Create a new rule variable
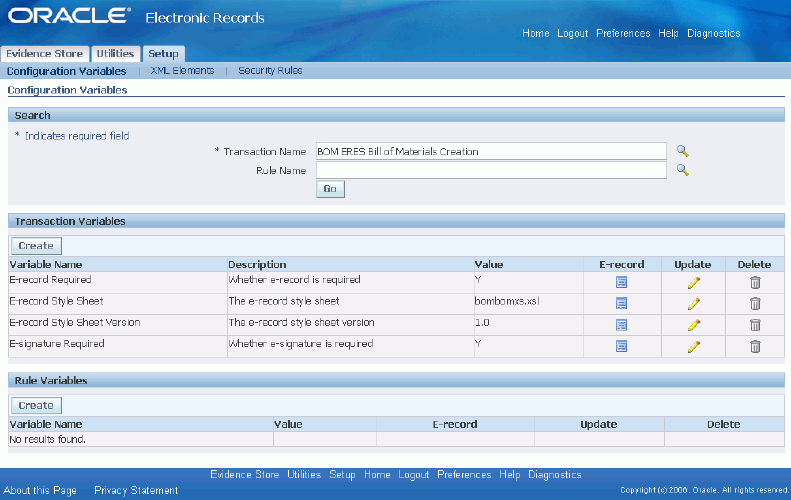791x500 pixels. click(36, 406)
